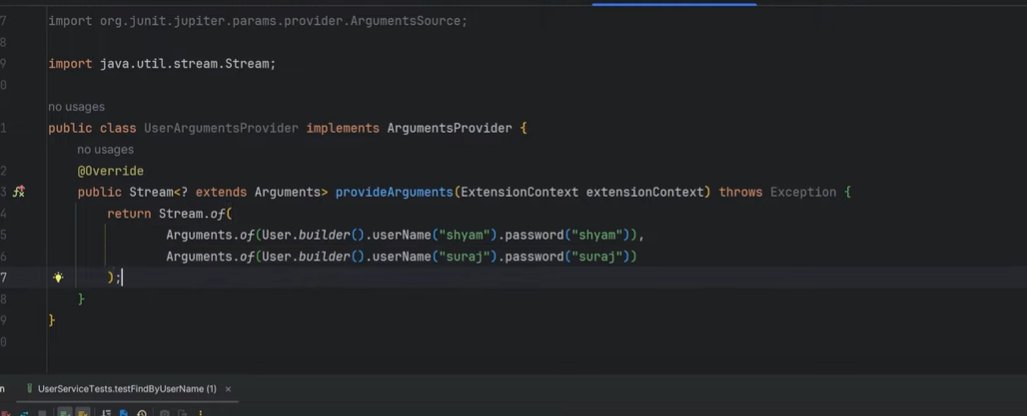This screenshot has height=416, width=1027.
Task: Click the "implements" keyword in the class declaration
Action: 343,128
